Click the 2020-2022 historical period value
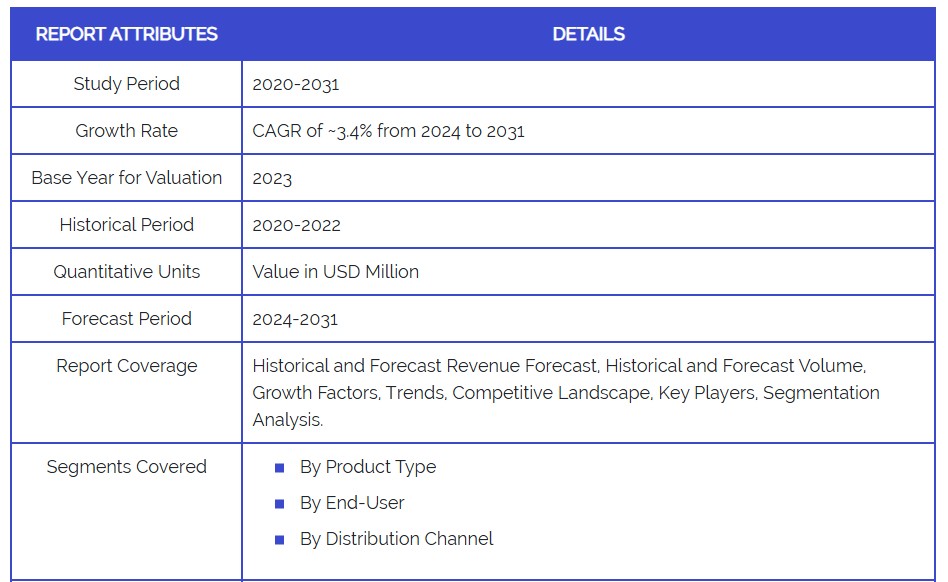The width and height of the screenshot is (948, 582). click(x=296, y=225)
